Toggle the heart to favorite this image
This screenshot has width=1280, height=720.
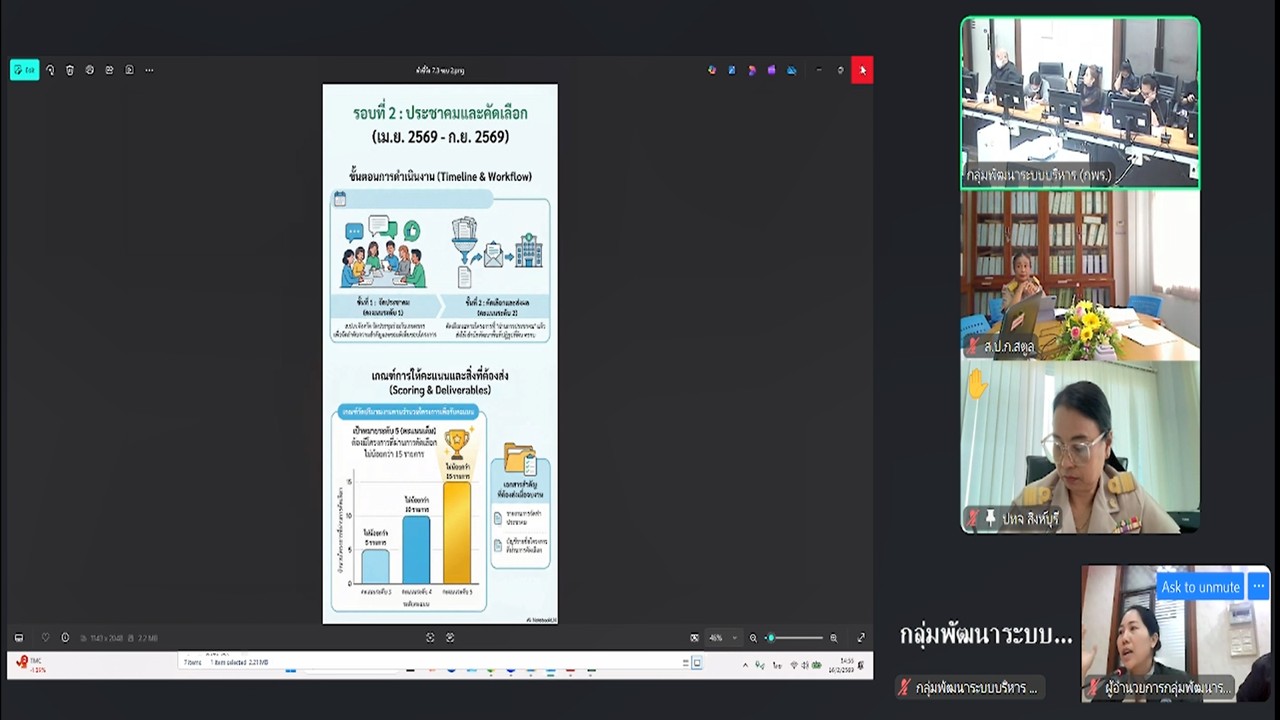click(x=45, y=638)
